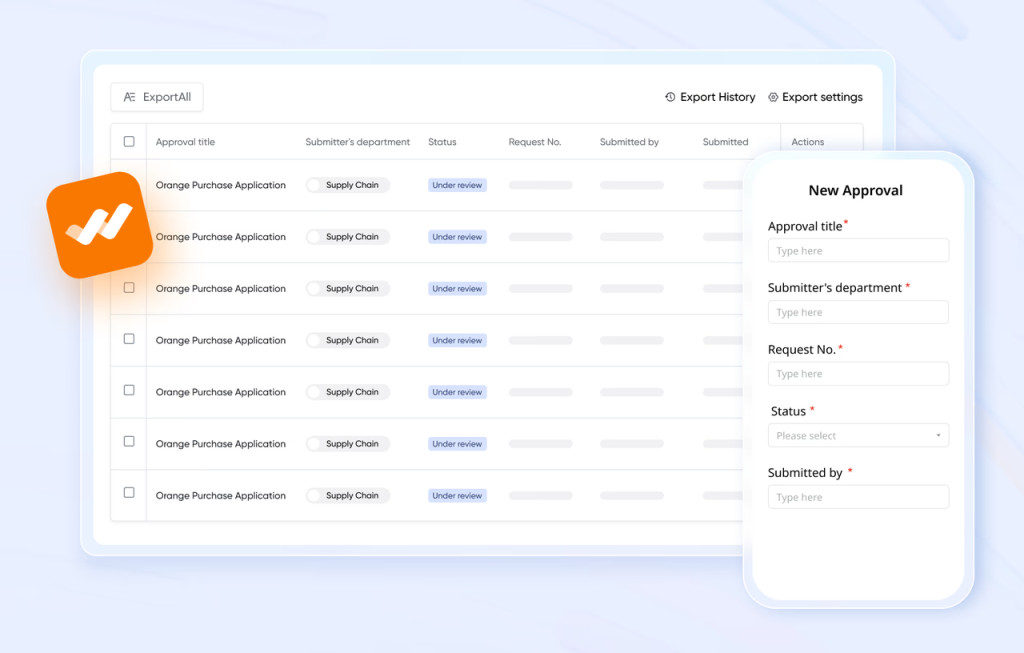Open Export settings link text

(822, 97)
